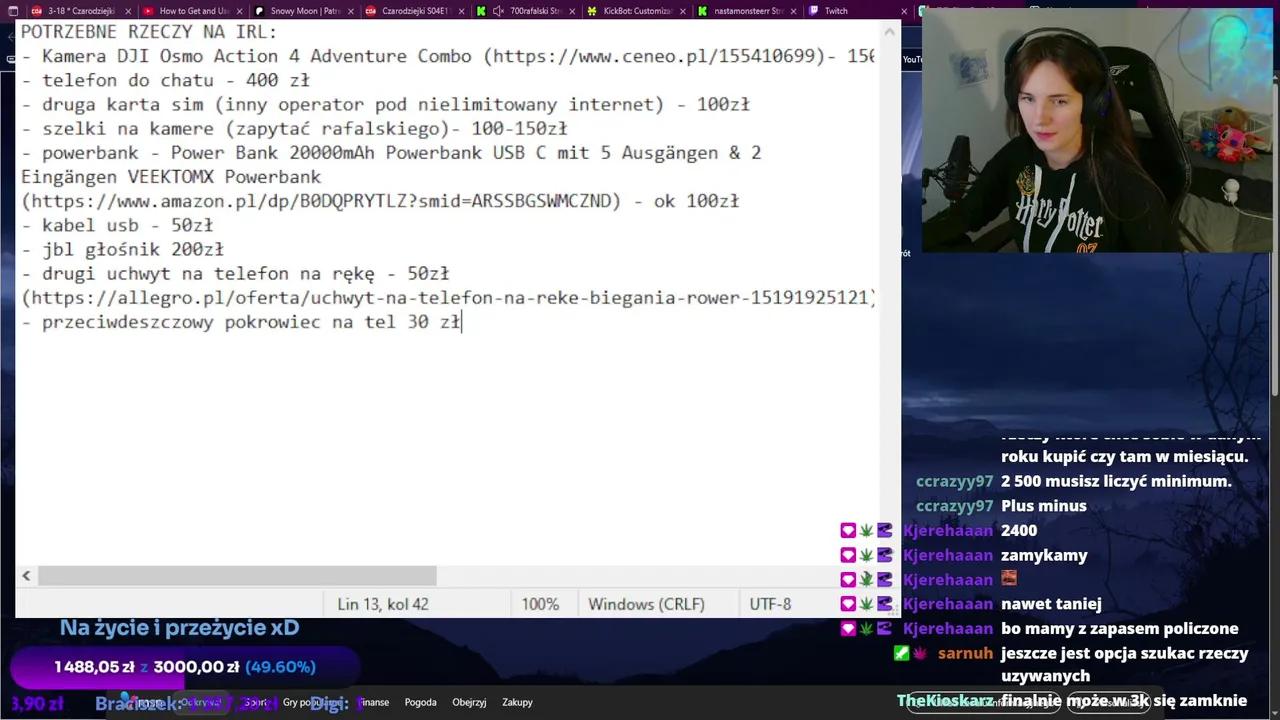Click the 'jbl głośnik 200zł' line
Image resolution: width=1280 pixels, height=720 pixels.
[122, 249]
